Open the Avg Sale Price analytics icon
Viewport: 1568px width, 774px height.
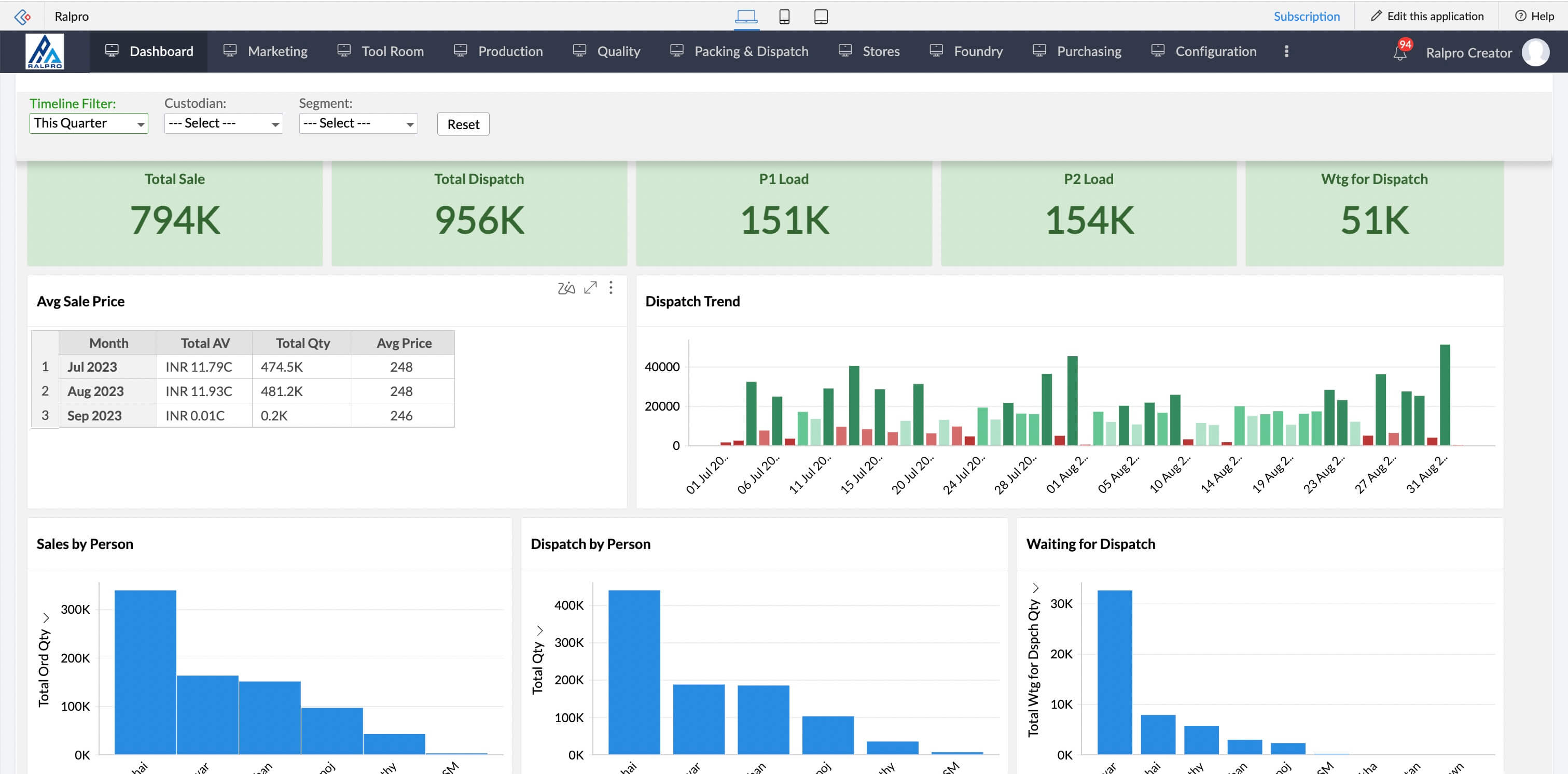(566, 288)
